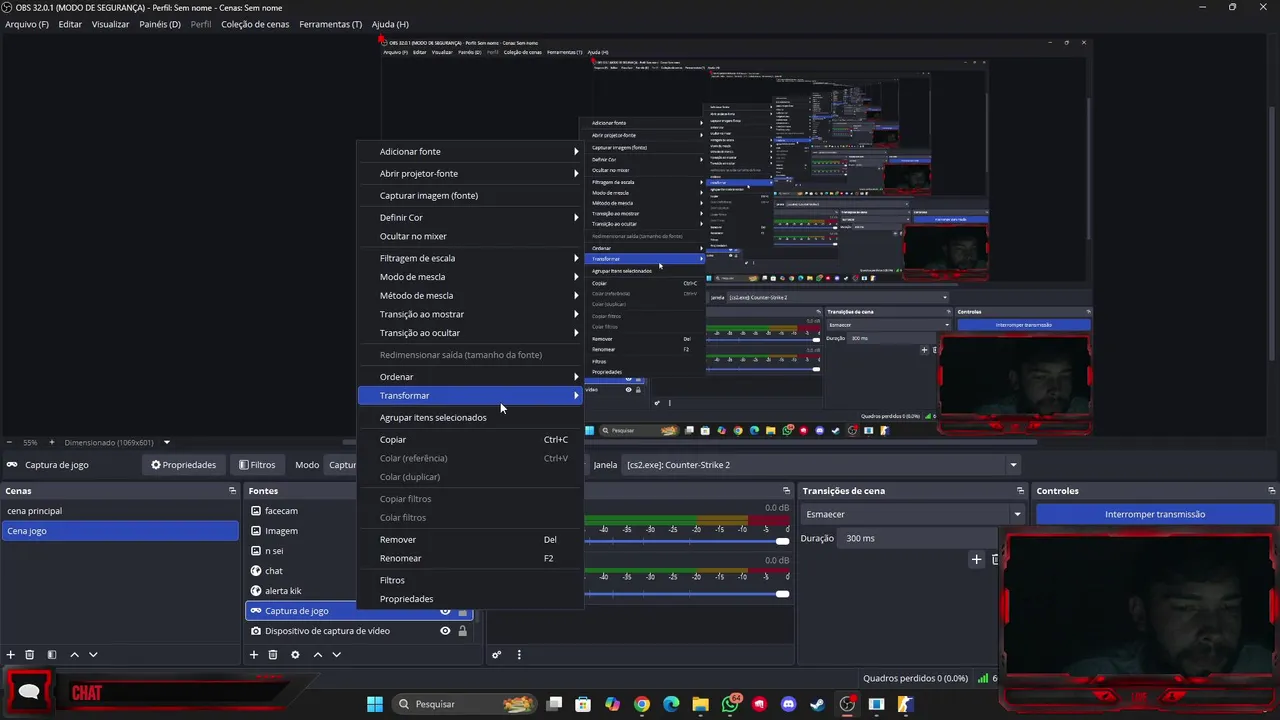Open WhatsApp from the taskbar
This screenshot has height=720, width=1280.
tap(730, 704)
